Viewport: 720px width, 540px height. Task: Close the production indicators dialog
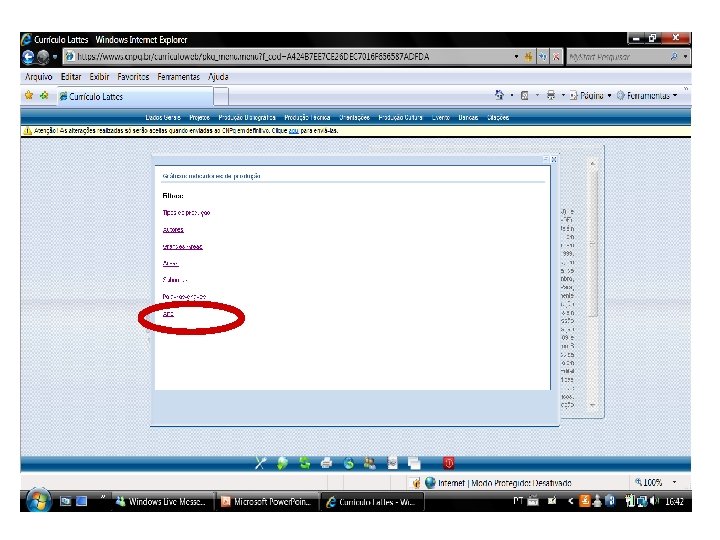(x=554, y=159)
